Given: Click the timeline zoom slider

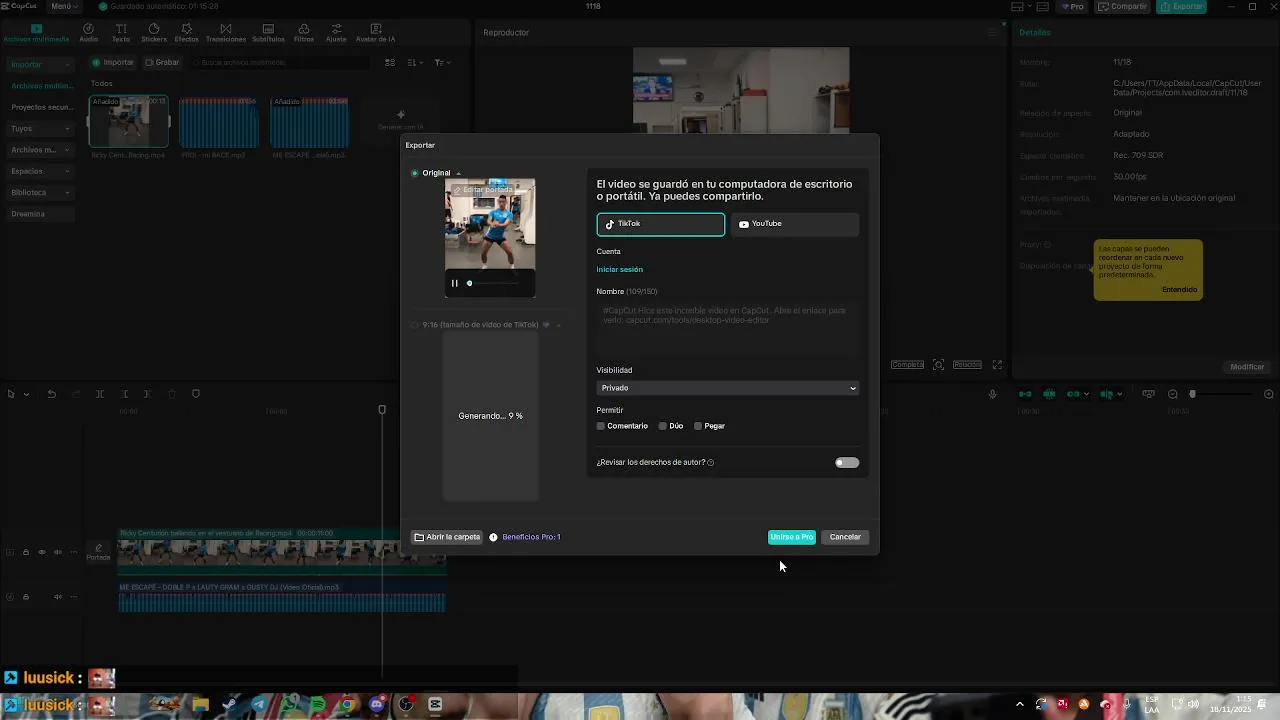Looking at the screenshot, I should pyautogui.click(x=1220, y=394).
